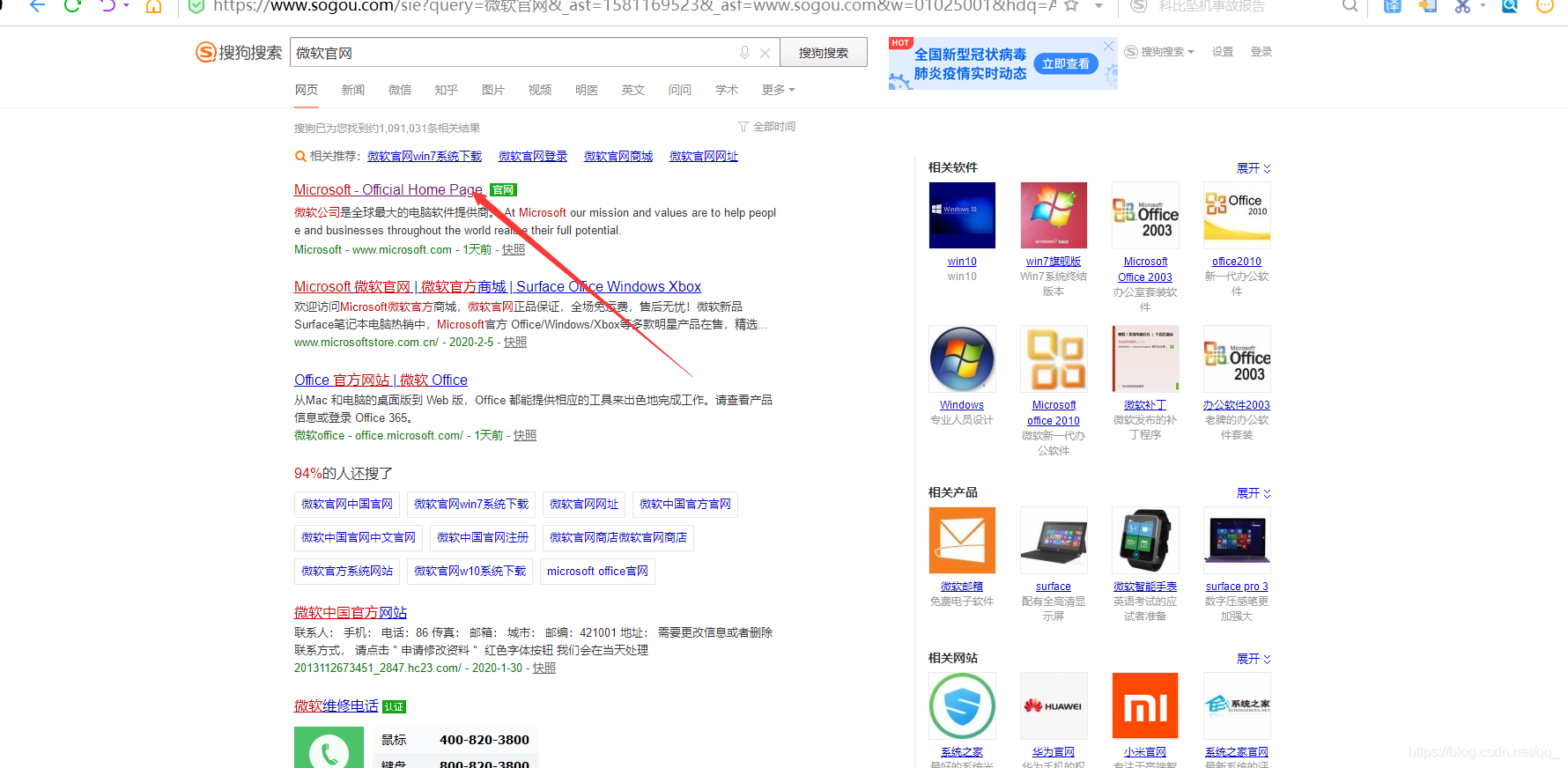Switch to 英文 tab
Screen dimensions: 1568x768
[x=633, y=90]
